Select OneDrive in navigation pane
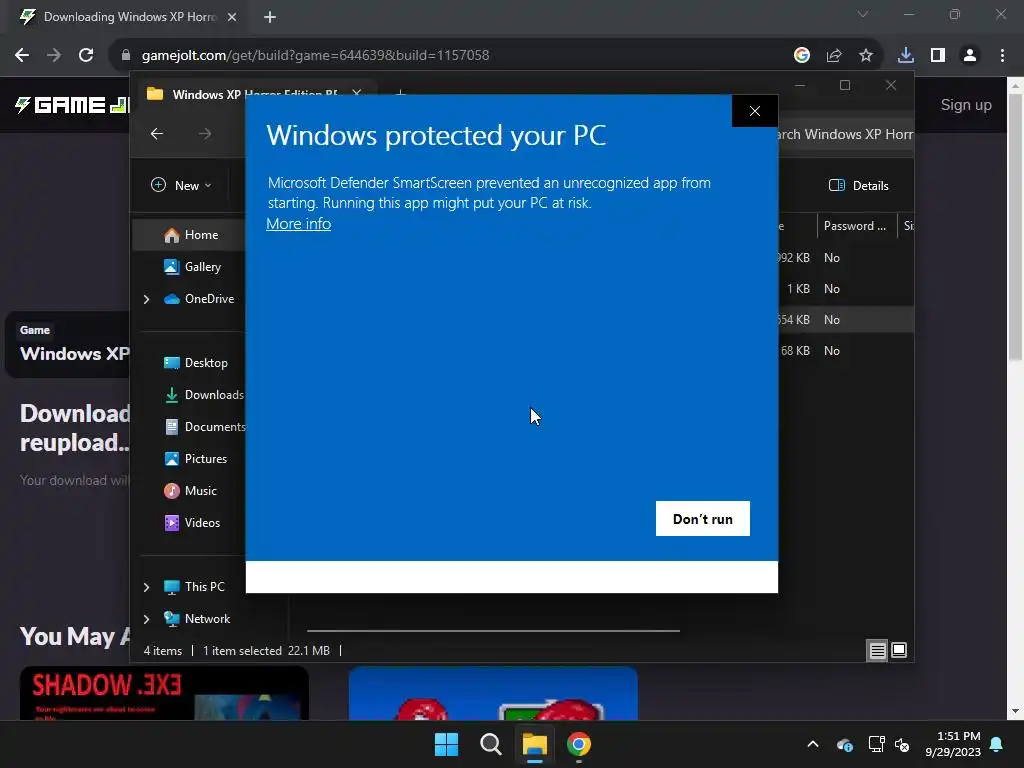The image size is (1024, 768). coord(199,298)
